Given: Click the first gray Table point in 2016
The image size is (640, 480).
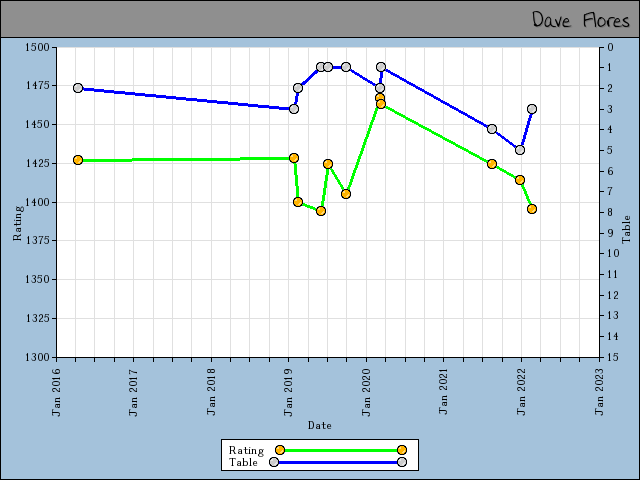Looking at the screenshot, I should click(x=78, y=88).
